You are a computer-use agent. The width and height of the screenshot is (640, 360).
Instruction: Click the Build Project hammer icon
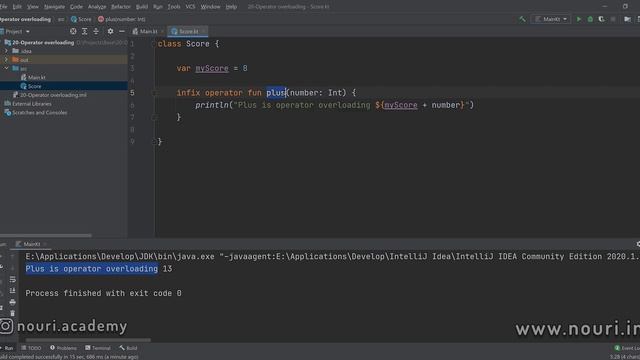522,19
